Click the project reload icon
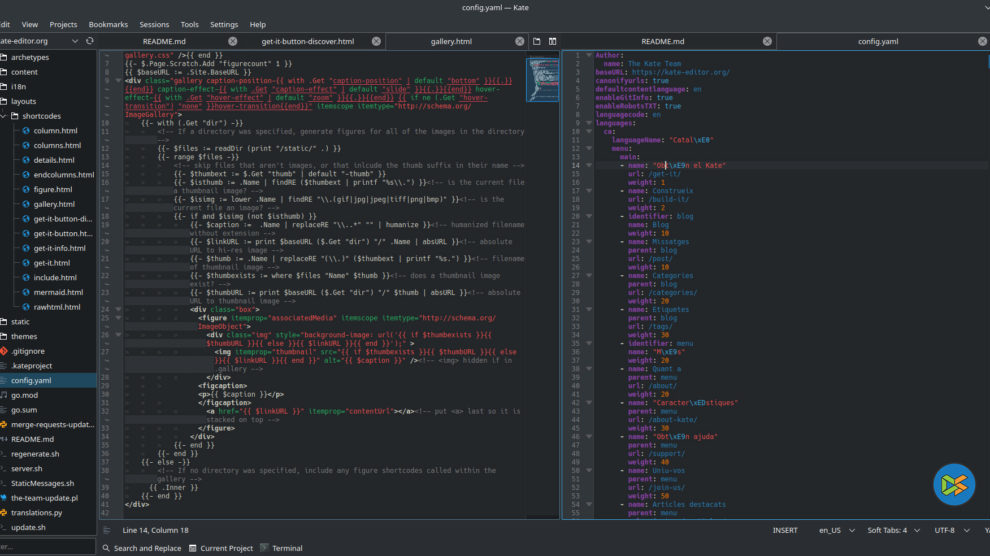990x556 pixels. click(90, 41)
